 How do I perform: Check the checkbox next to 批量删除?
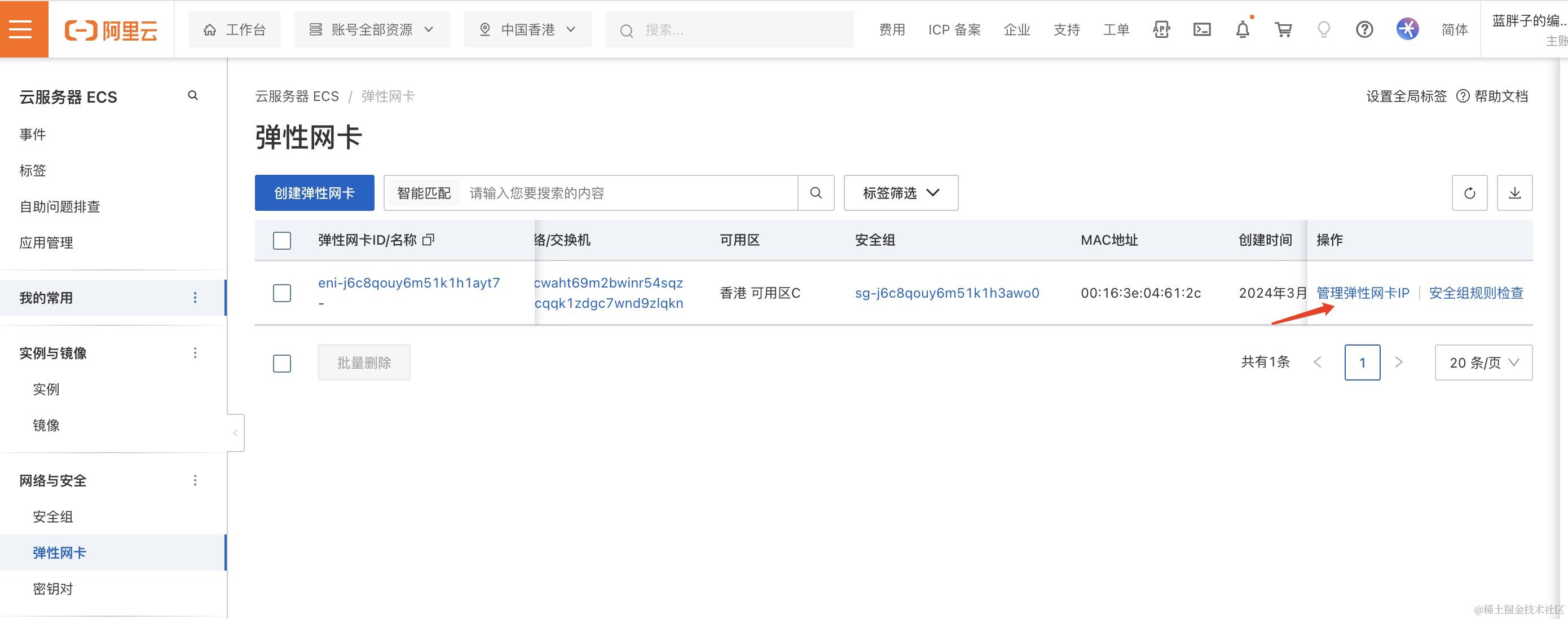pyautogui.click(x=282, y=362)
